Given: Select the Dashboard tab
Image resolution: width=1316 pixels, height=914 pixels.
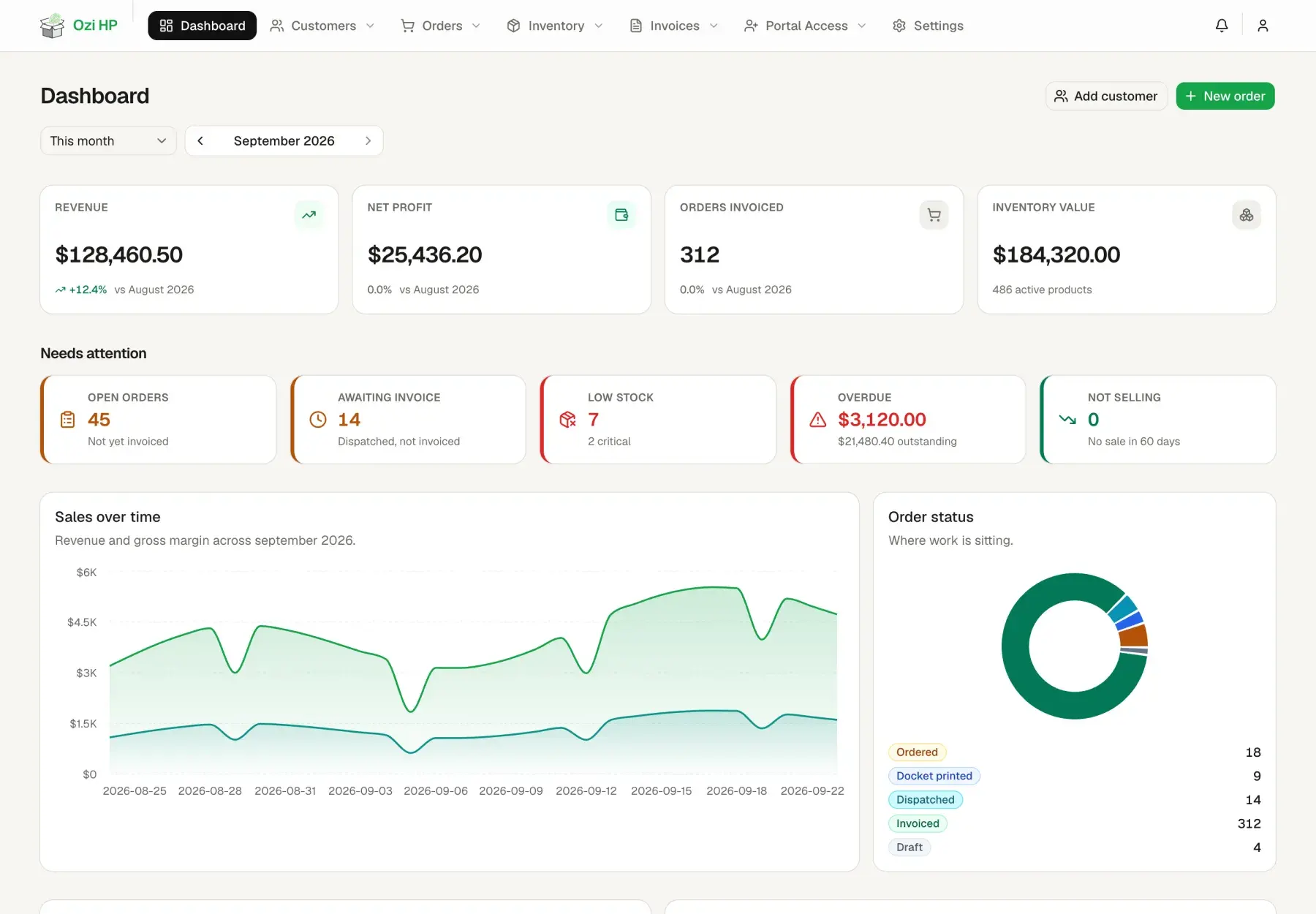Looking at the screenshot, I should [x=203, y=26].
